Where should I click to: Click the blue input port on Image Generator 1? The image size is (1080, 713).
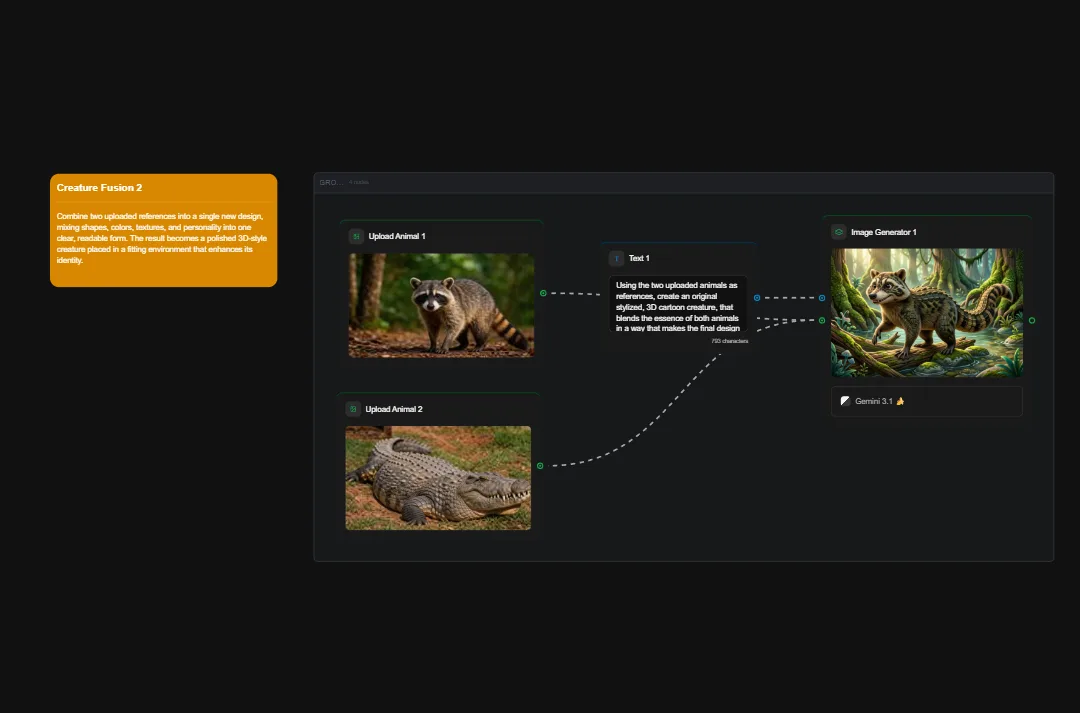tap(821, 298)
